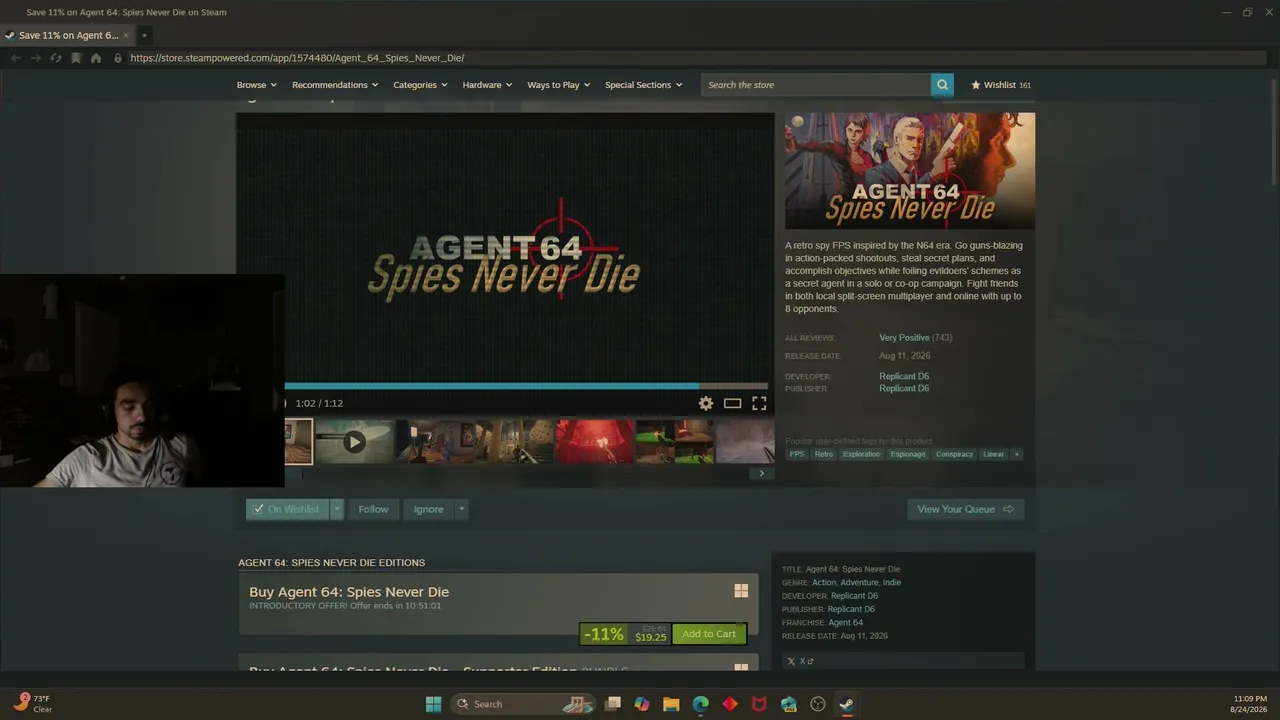This screenshot has height=720, width=1280.
Task: Toggle theater mode on the trailer
Action: tap(732, 403)
